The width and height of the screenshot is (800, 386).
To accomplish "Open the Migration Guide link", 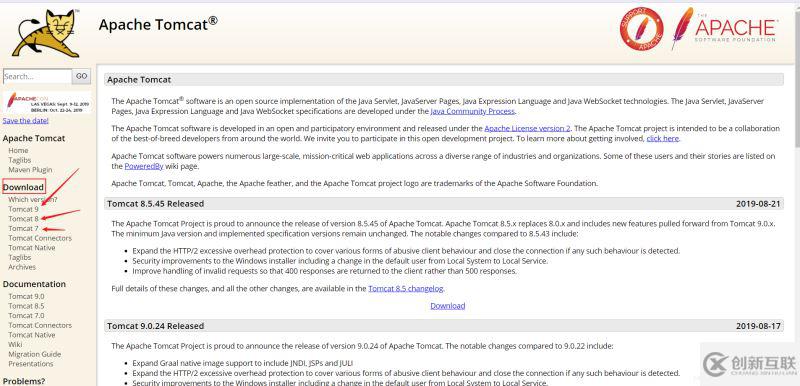I will [35, 354].
